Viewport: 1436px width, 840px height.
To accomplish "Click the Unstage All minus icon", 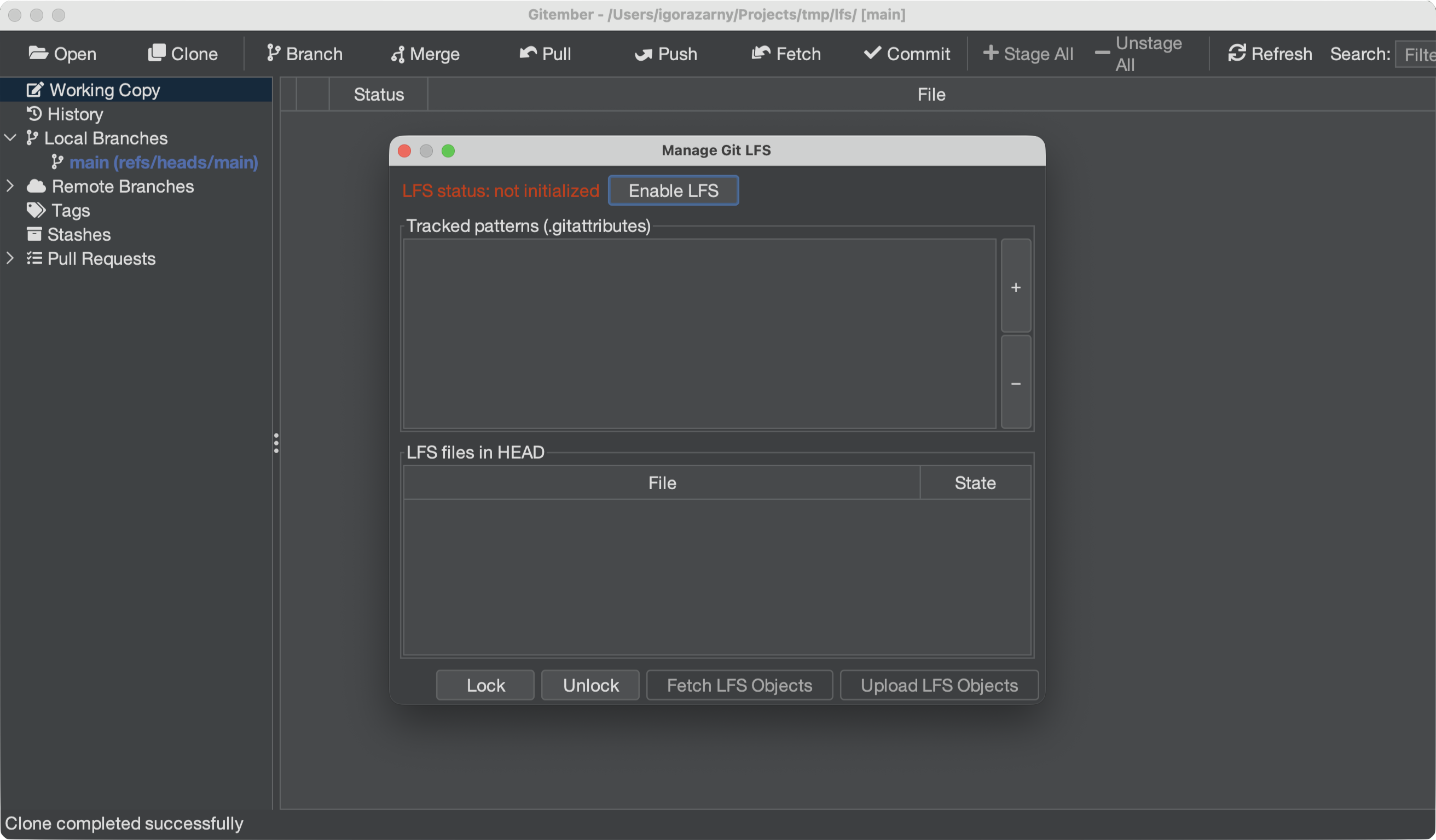I will pos(1102,54).
